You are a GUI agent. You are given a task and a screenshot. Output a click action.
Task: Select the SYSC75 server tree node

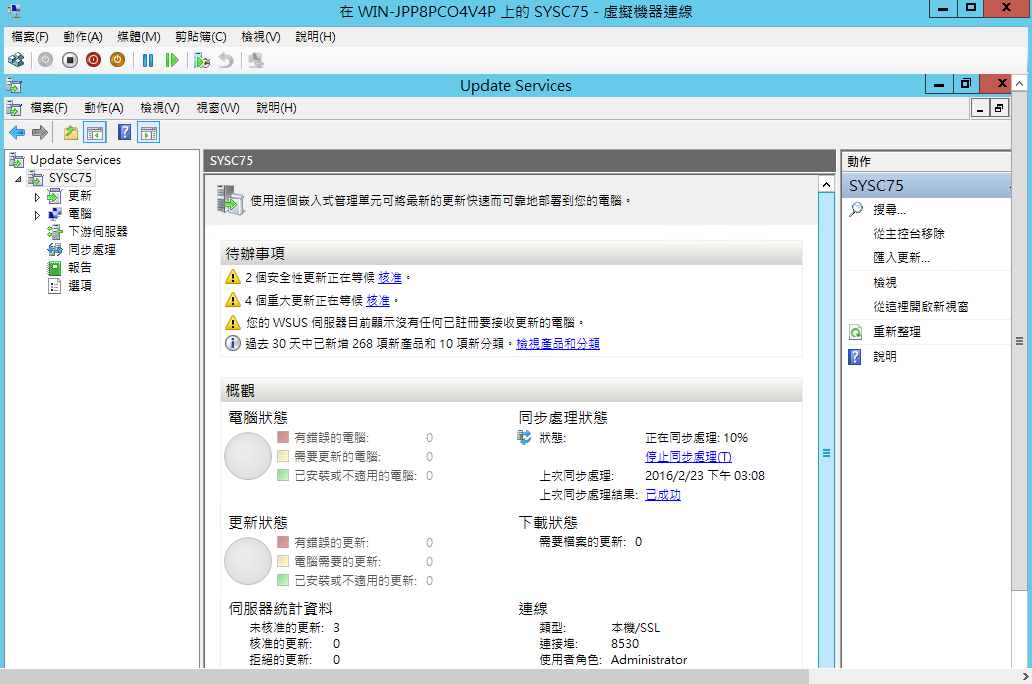70,178
